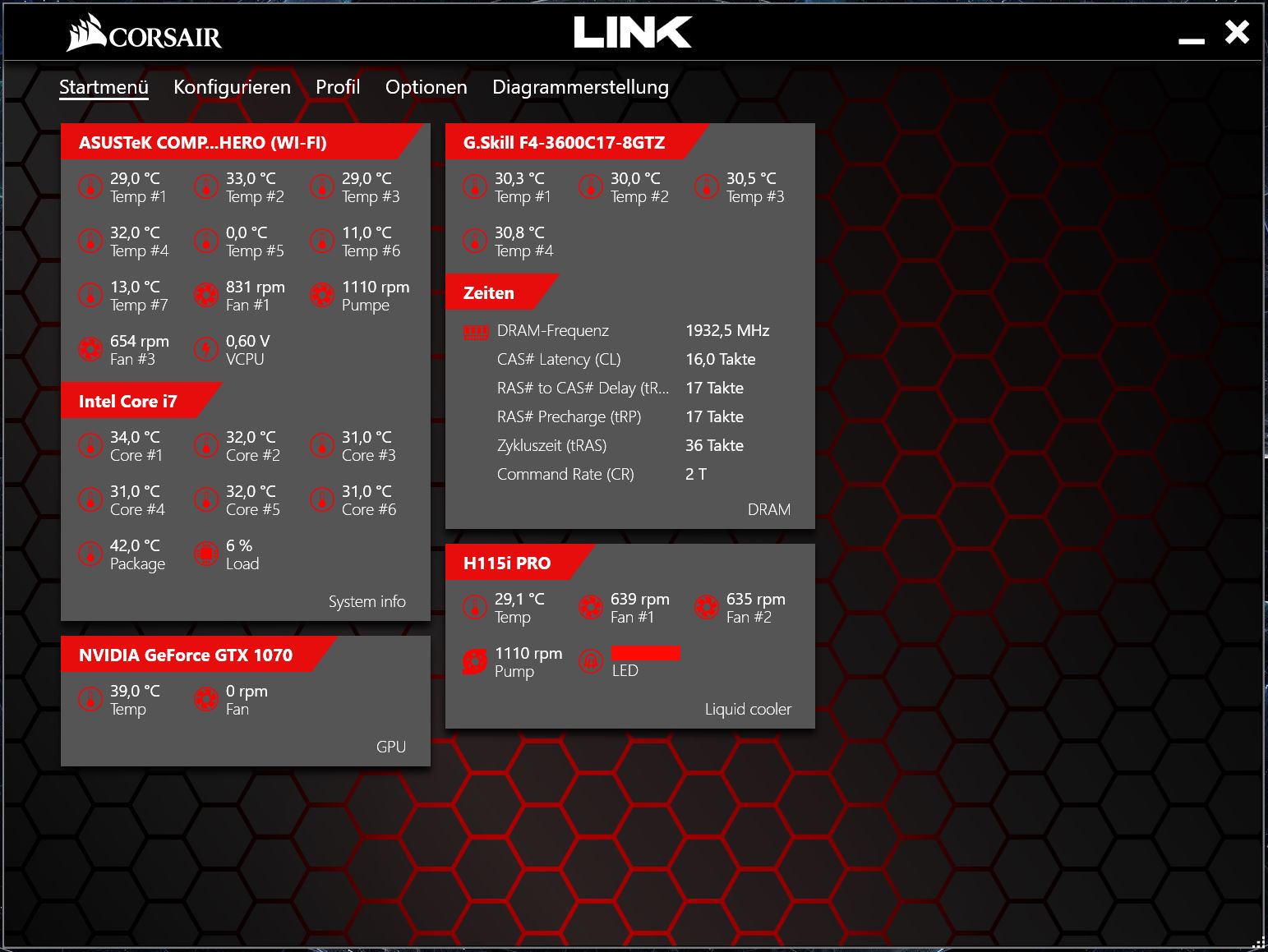Select the CPU Load icon
The height and width of the screenshot is (952, 1268).
[x=205, y=554]
